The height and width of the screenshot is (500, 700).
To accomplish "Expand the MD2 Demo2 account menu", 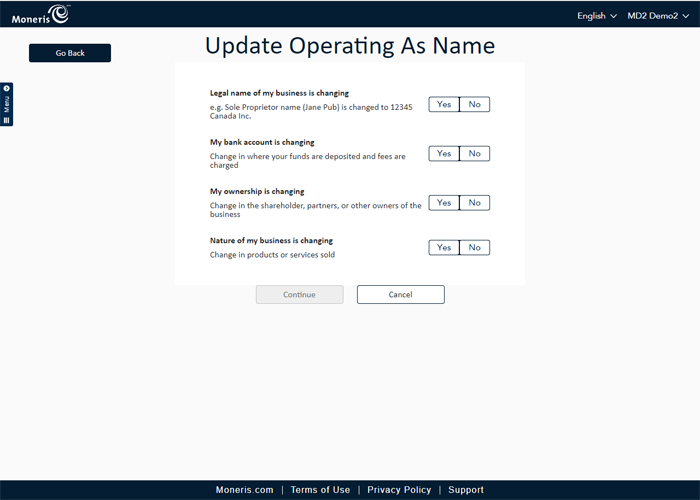I will pos(658,16).
